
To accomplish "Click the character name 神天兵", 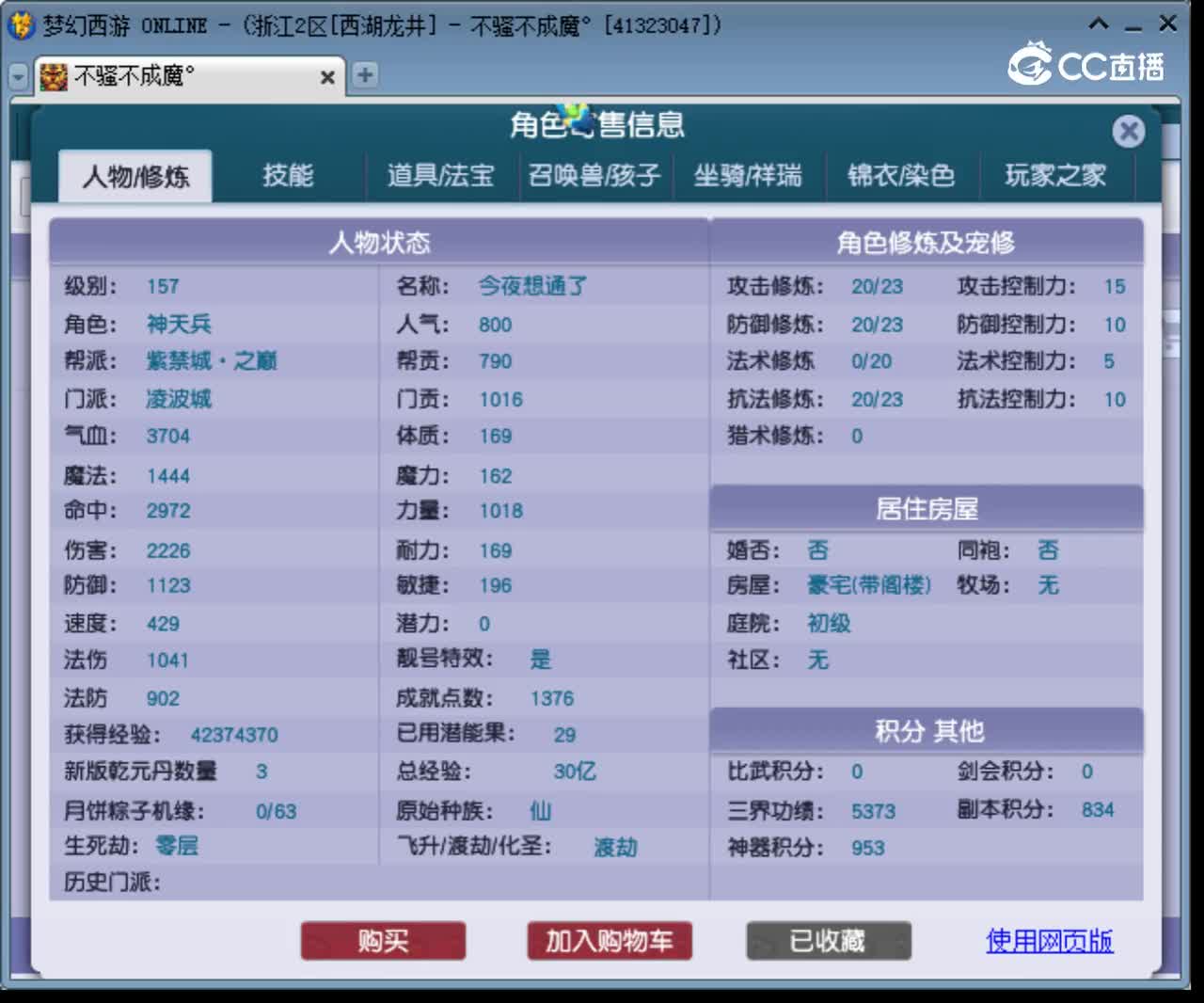I will point(179,325).
